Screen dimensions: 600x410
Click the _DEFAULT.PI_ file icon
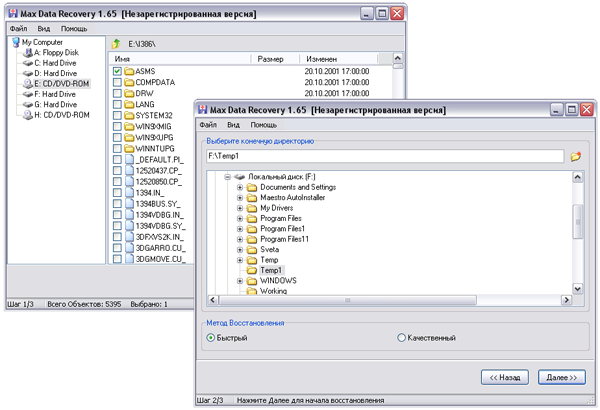[129, 160]
